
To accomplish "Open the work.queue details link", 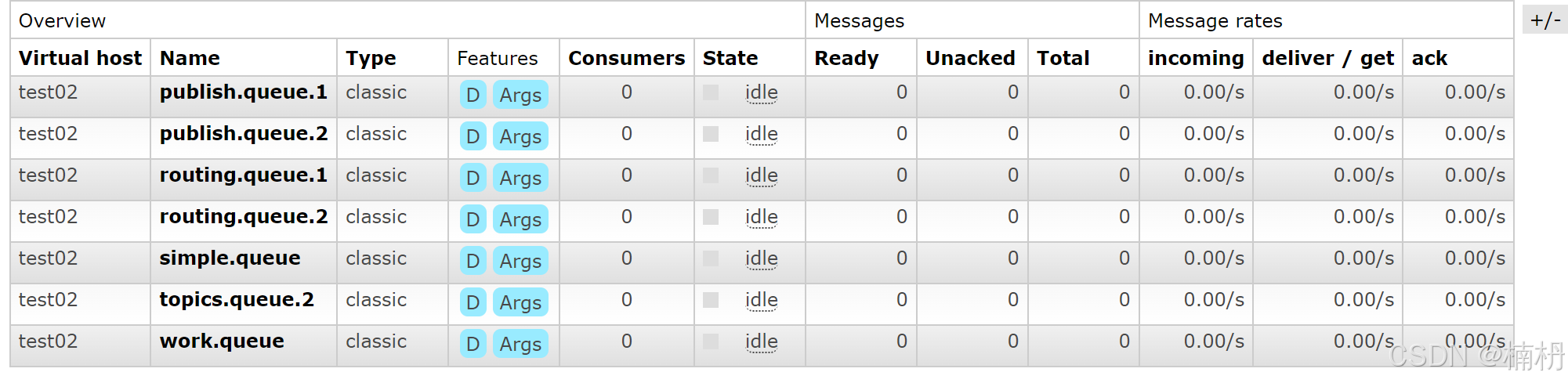I will point(222,341).
